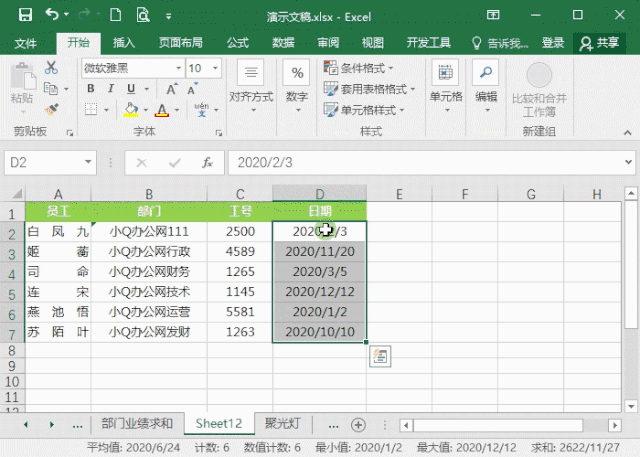The width and height of the screenshot is (640, 457).
Task: Apply yellow fill color bucket
Action: tap(131, 110)
